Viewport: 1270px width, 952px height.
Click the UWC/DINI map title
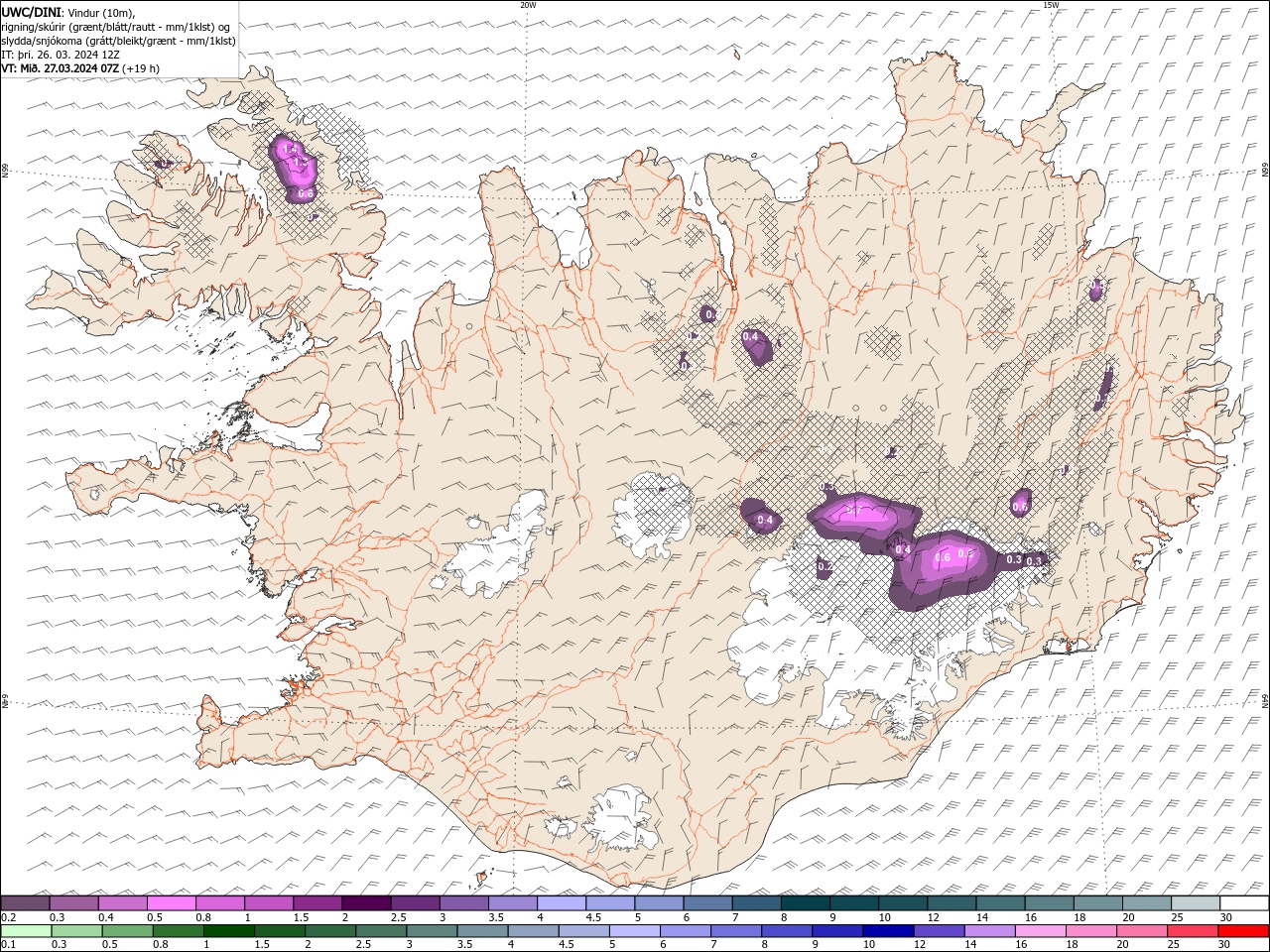31,12
